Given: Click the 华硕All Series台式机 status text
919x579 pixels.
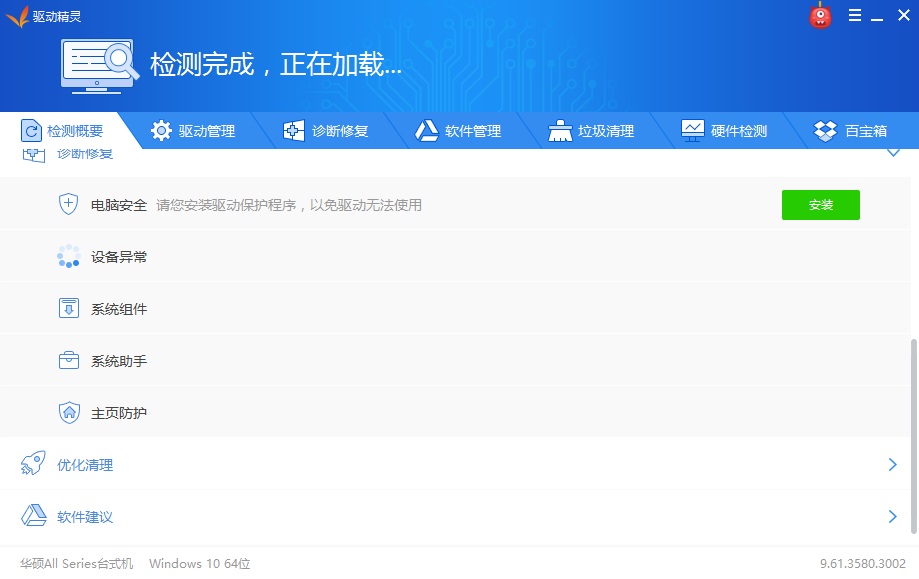Looking at the screenshot, I should click(75, 563).
